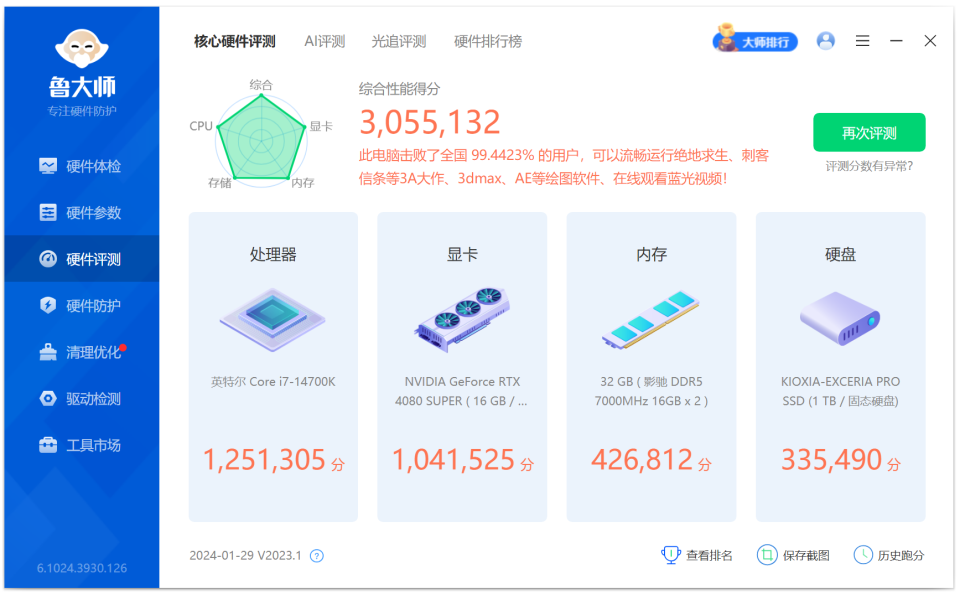Select the graphics card illustration thumbnail

click(x=461, y=318)
